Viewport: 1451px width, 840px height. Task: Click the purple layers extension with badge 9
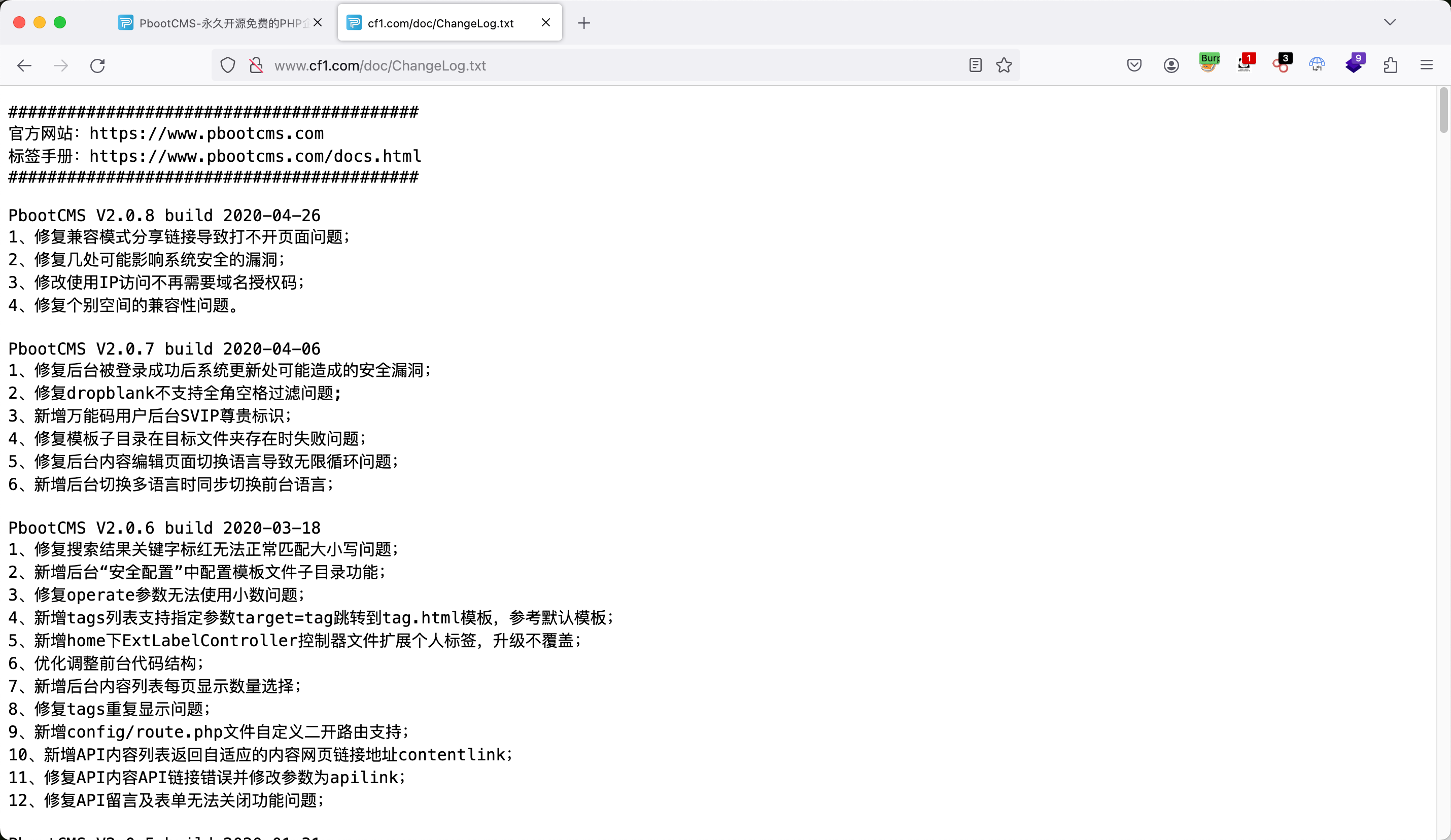[x=1354, y=64]
